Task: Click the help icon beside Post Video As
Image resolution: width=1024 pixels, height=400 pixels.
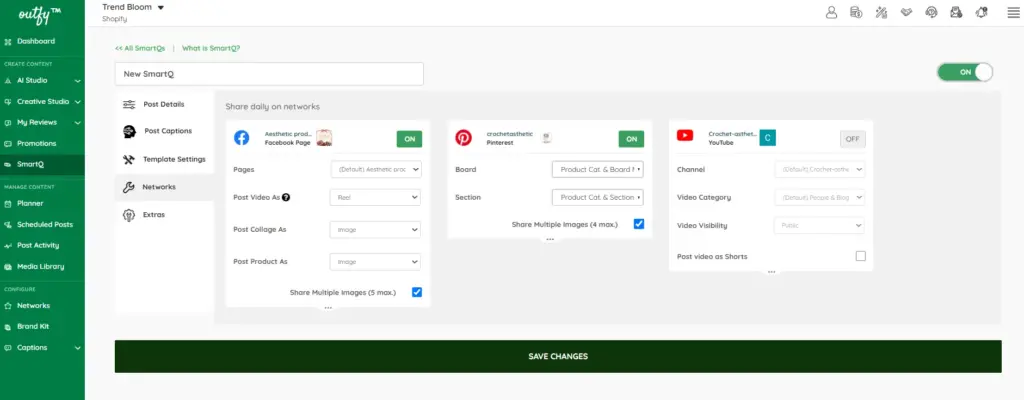Action: point(286,197)
